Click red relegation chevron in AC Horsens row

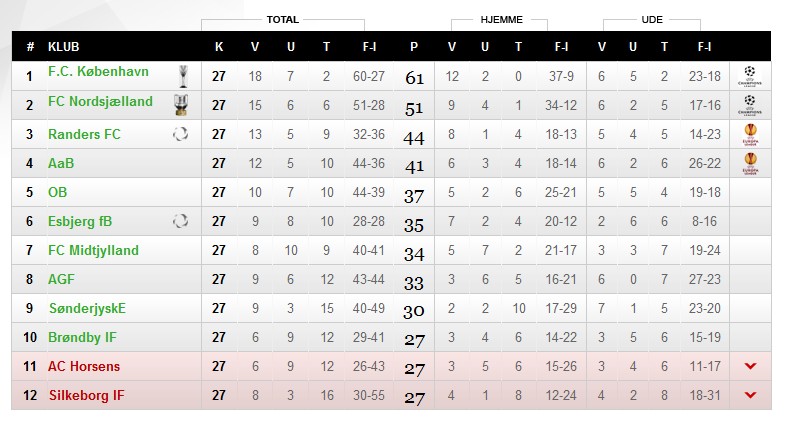pos(750,366)
